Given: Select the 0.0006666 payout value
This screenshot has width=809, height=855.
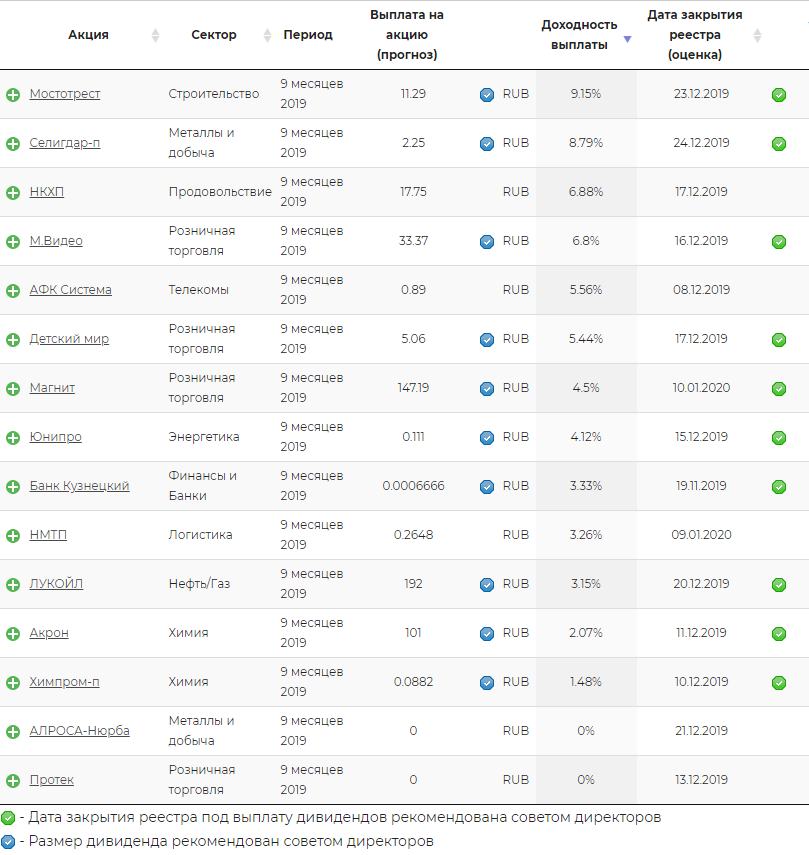Looking at the screenshot, I should 413,486.
